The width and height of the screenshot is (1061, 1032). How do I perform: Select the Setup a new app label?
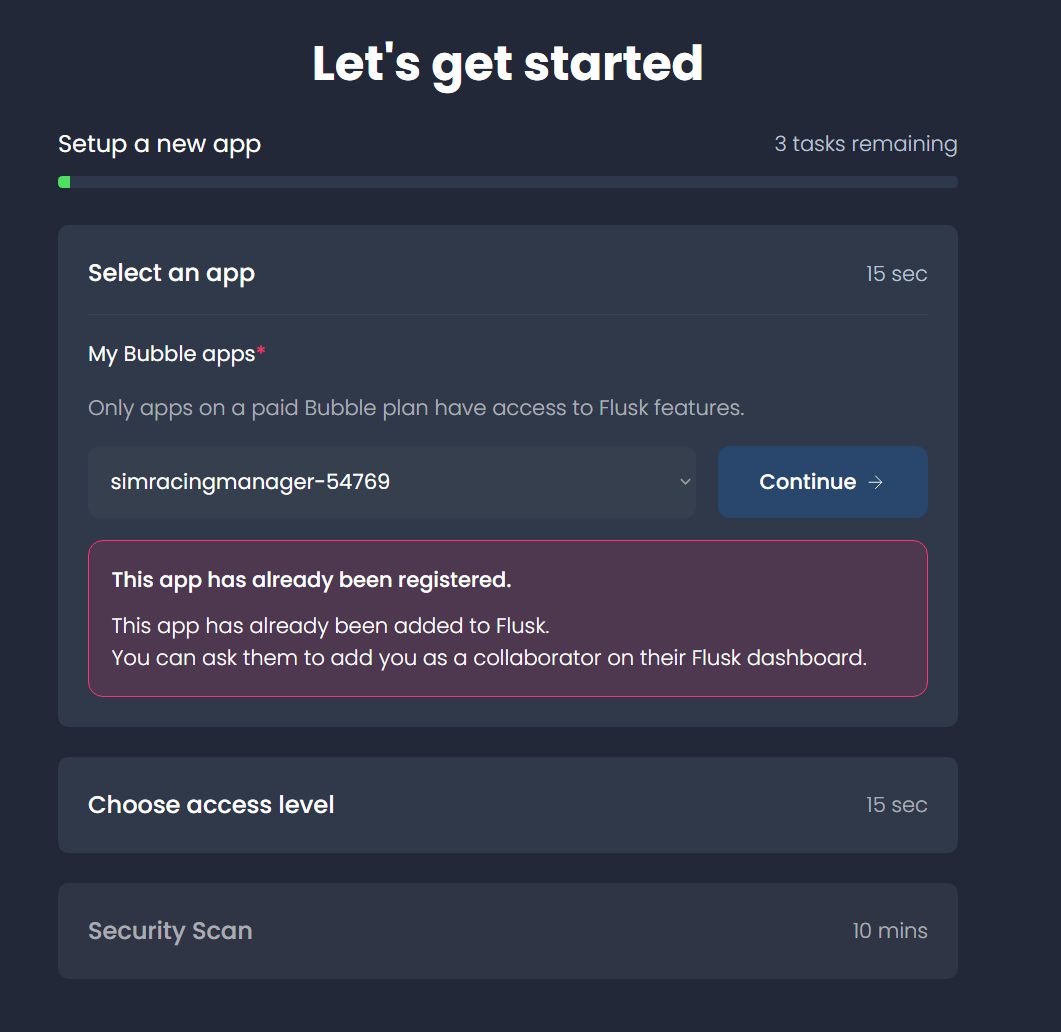pos(159,143)
